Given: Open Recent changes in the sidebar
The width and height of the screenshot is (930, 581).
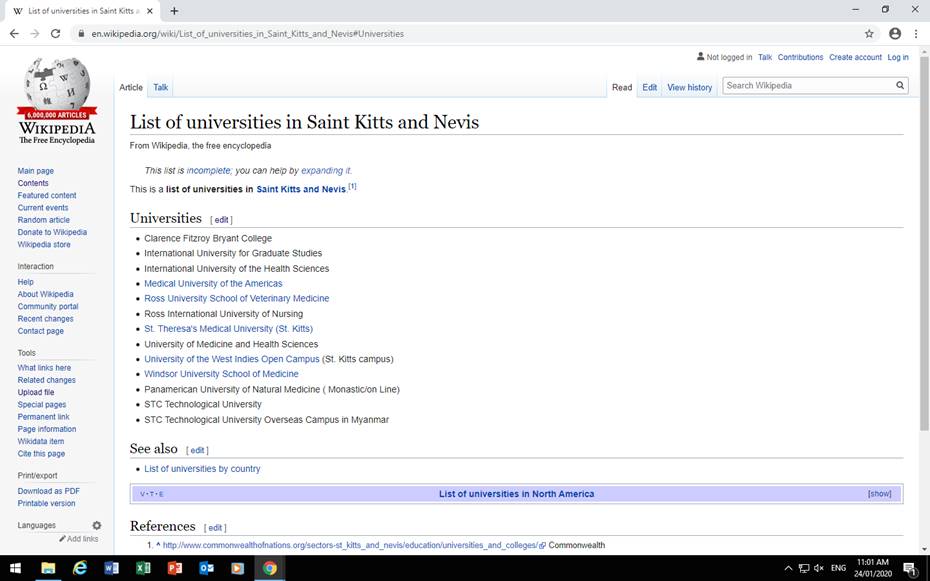Looking at the screenshot, I should (x=46, y=318).
